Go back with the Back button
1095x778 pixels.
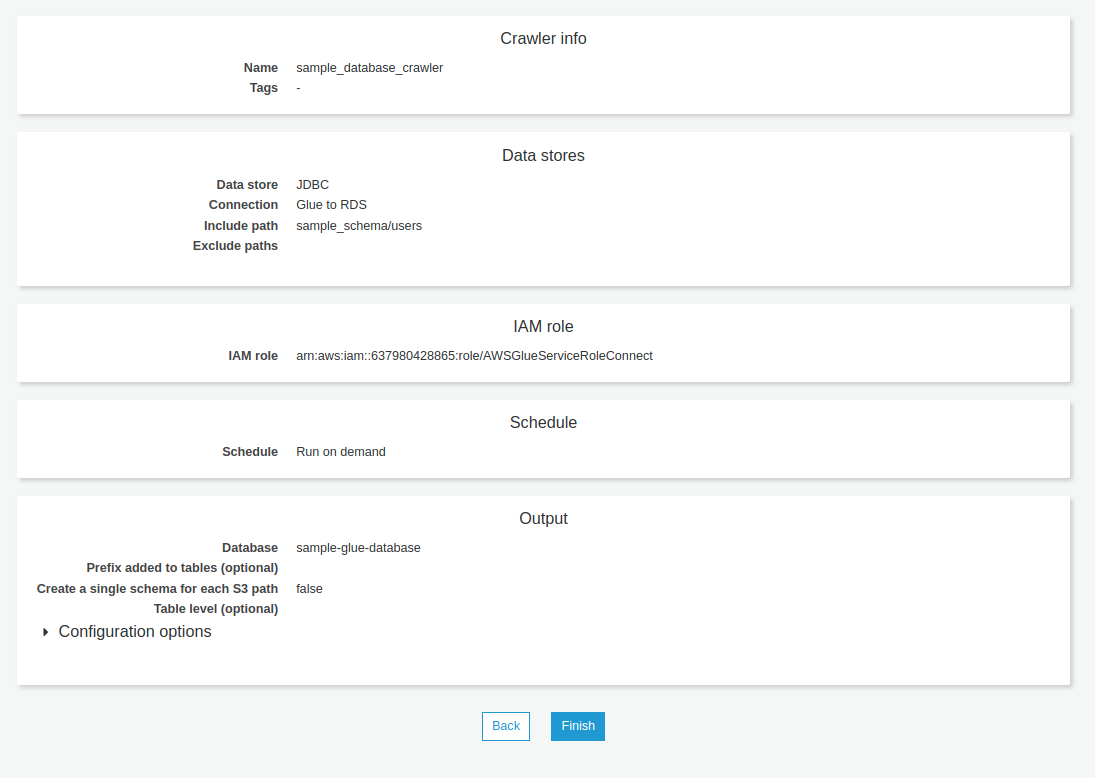click(x=505, y=726)
